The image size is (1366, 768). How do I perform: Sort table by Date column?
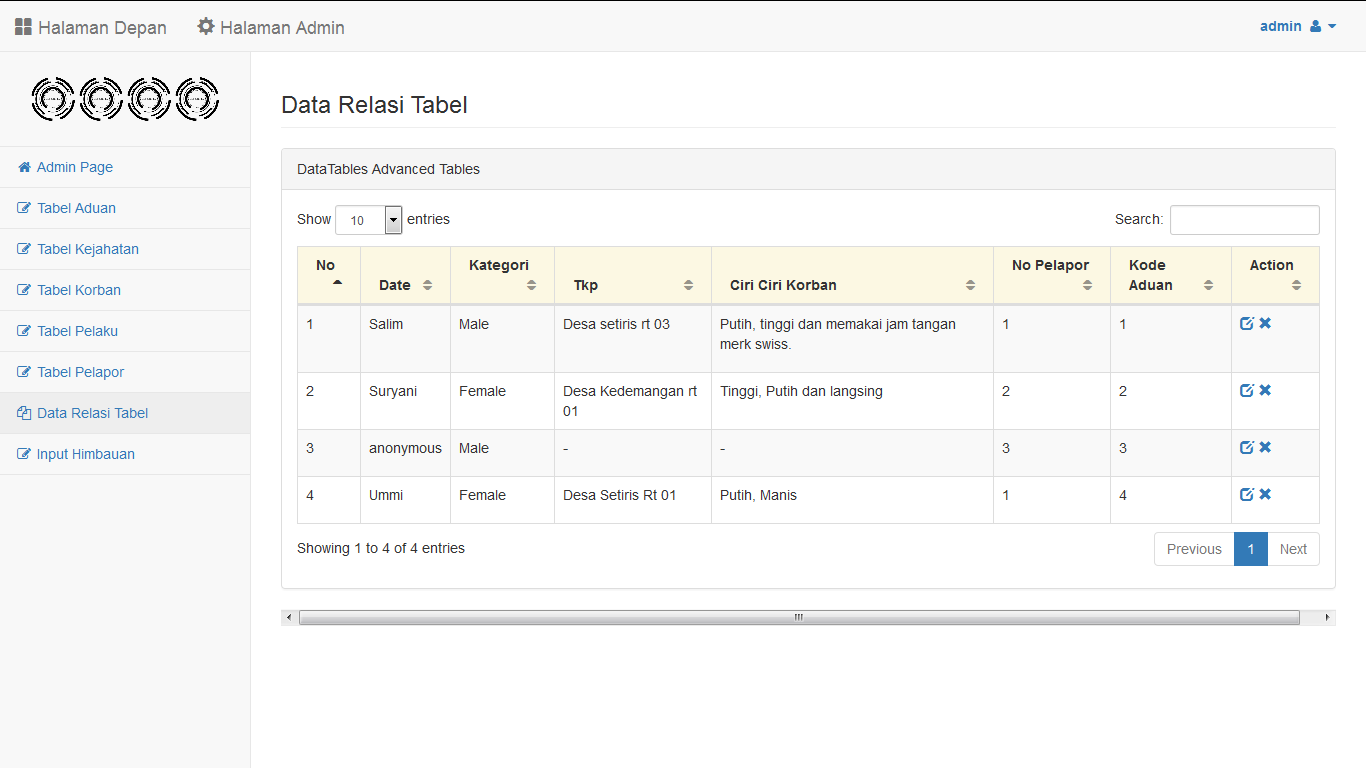(405, 285)
